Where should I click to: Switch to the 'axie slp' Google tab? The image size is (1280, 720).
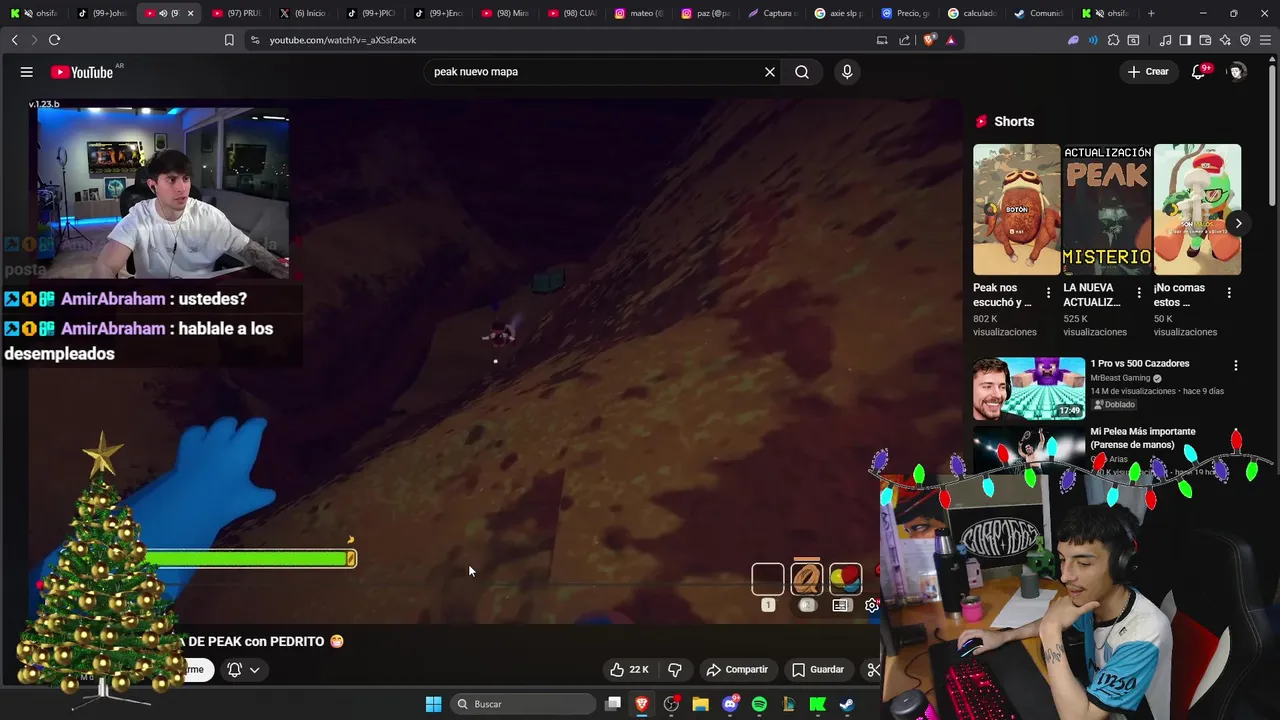(839, 13)
